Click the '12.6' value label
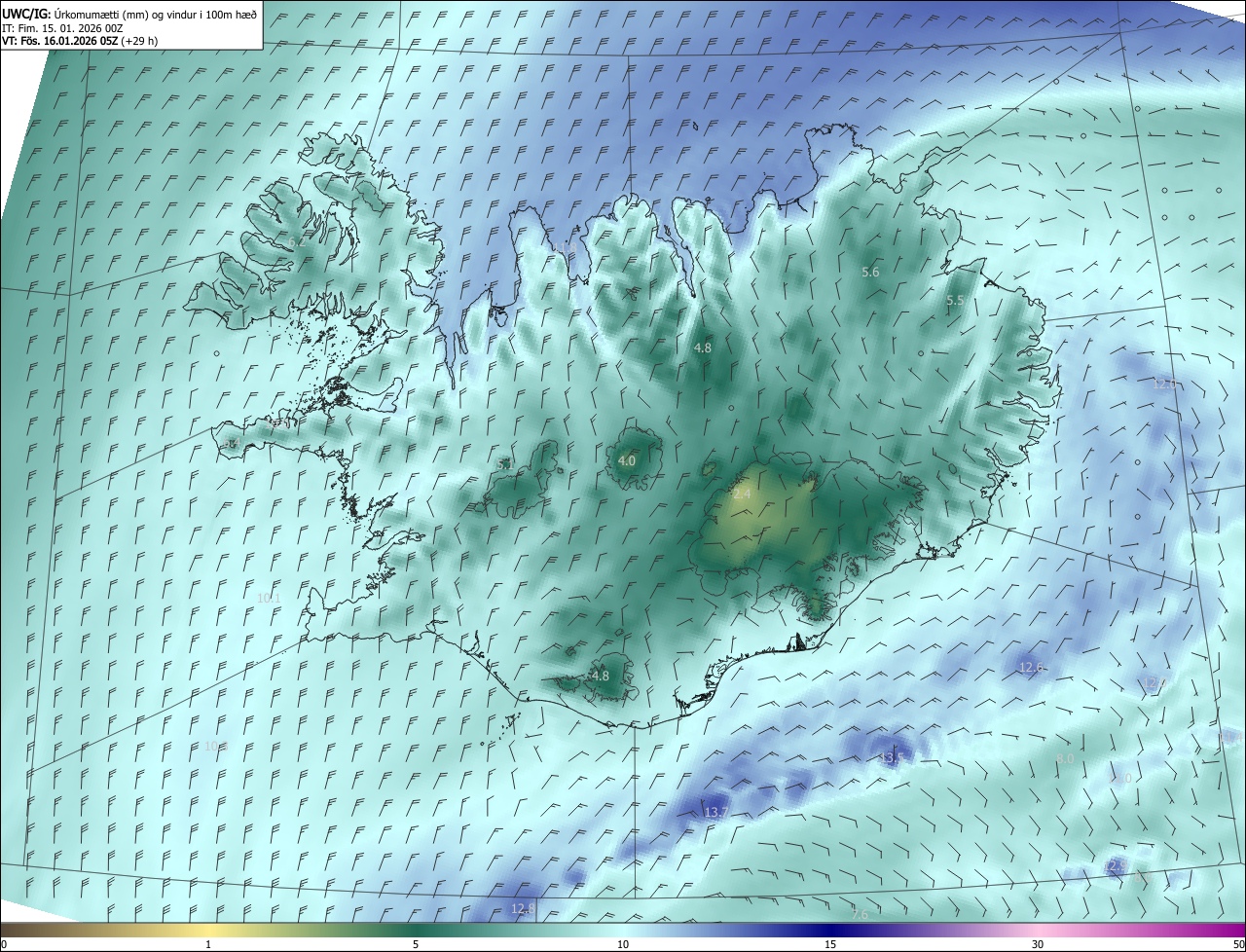Screen dimensions: 1246x952 [x=1031, y=668]
